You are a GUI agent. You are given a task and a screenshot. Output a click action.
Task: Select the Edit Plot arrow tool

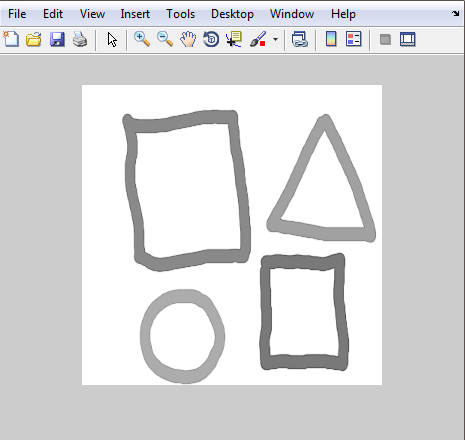pyautogui.click(x=112, y=40)
